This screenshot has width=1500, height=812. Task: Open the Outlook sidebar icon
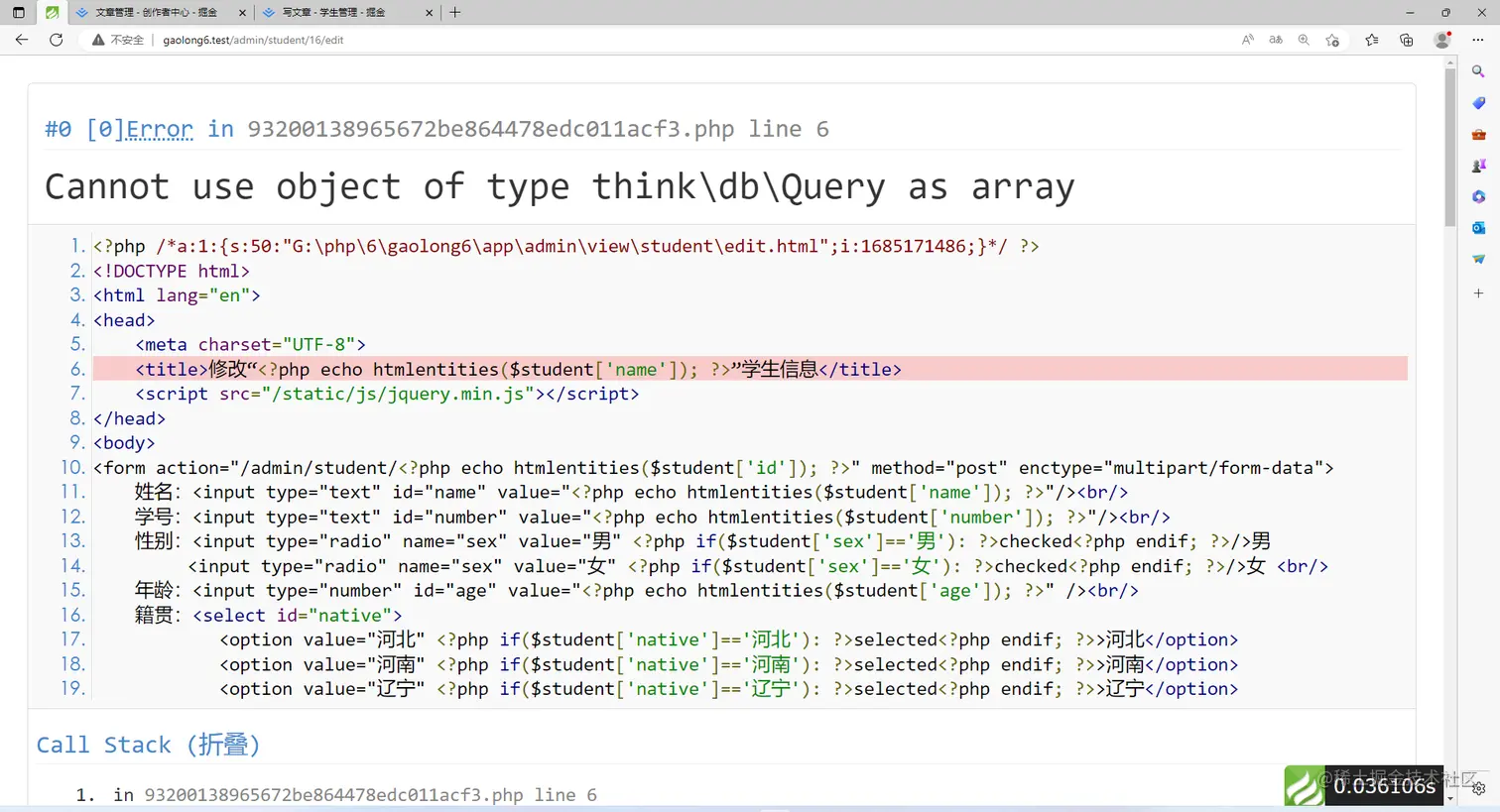point(1478,228)
